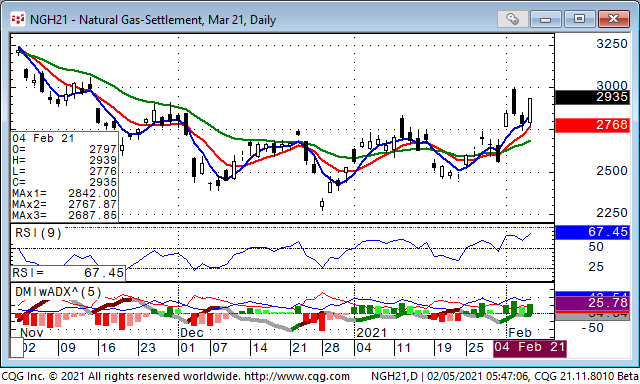The width and height of the screenshot is (640, 384).
Task: Select the red 2768 moving average label
Action: coord(592,125)
